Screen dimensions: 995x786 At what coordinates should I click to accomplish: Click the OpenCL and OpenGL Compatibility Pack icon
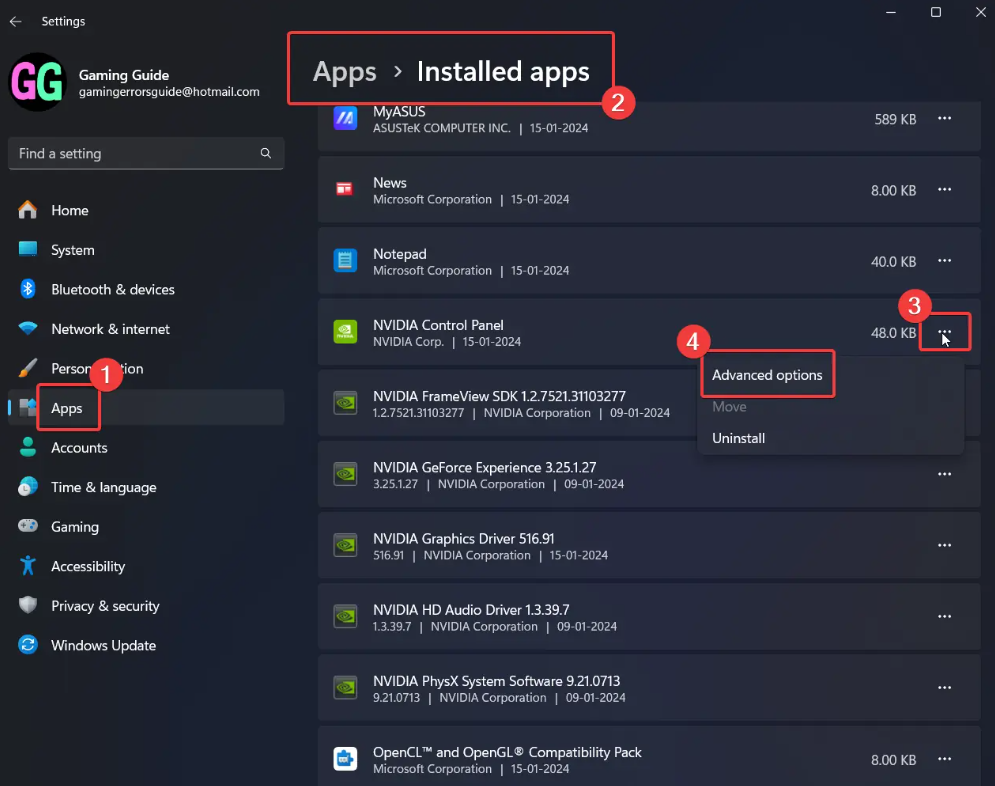345,759
